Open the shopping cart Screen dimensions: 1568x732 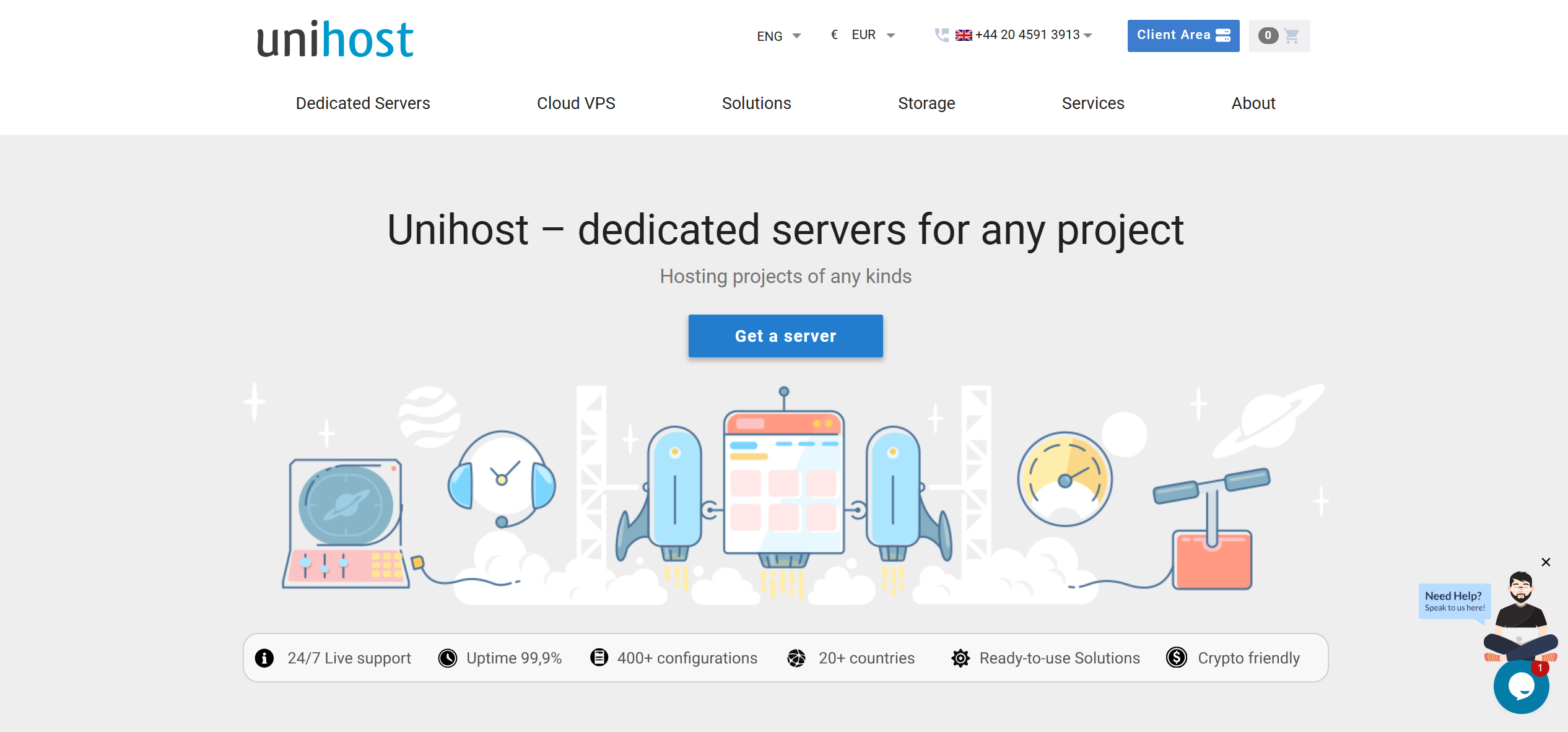click(1279, 35)
